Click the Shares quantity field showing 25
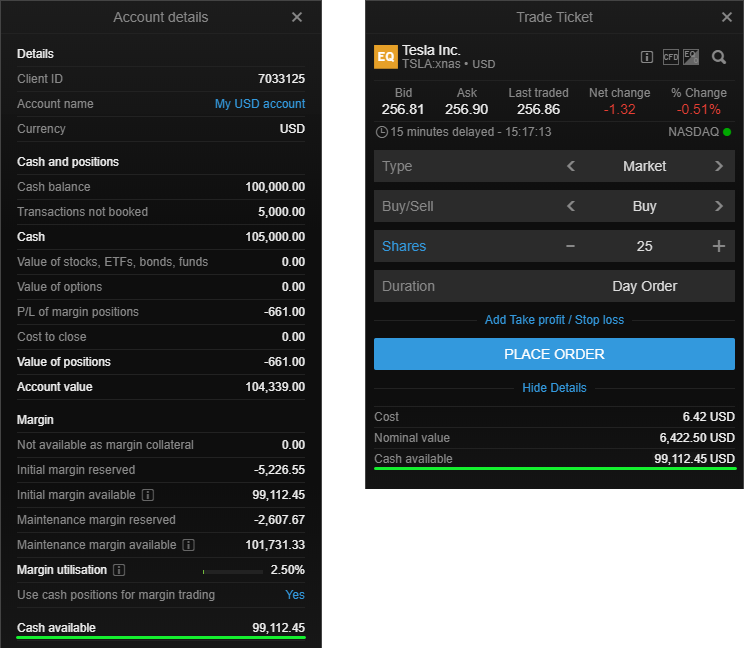The width and height of the screenshot is (746, 648). (x=644, y=246)
